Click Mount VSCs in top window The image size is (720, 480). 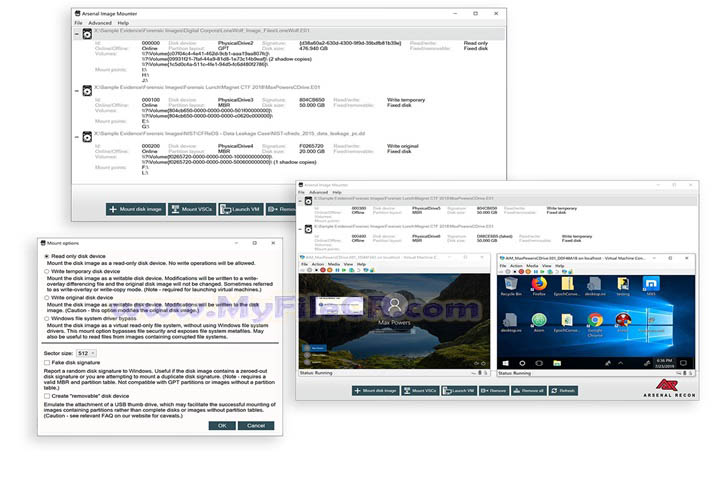pyautogui.click(x=192, y=209)
